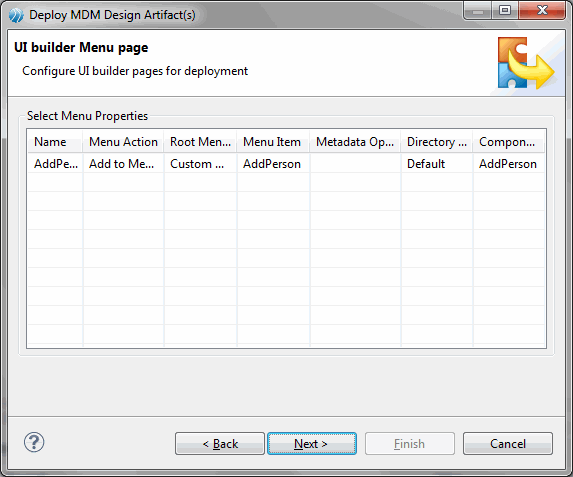Click the Cancel button
The image size is (573, 477).
508,444
